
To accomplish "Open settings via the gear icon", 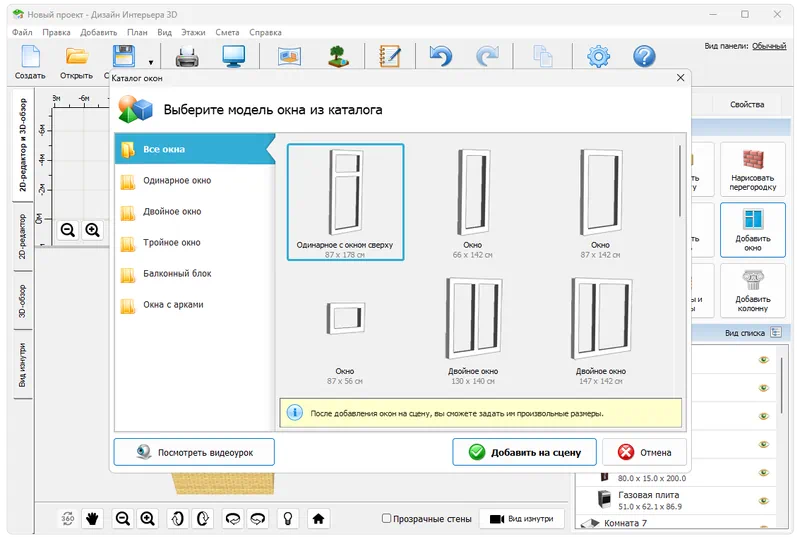I will [x=598, y=57].
